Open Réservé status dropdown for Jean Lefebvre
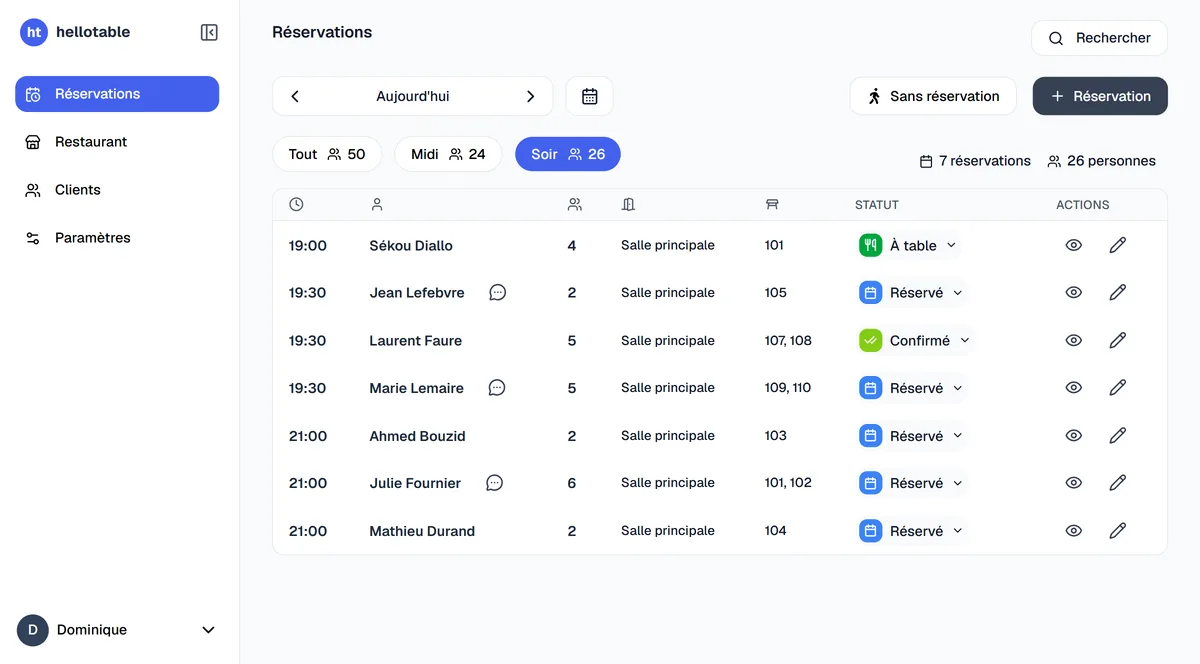The height and width of the screenshot is (664, 1200). pyautogui.click(x=912, y=293)
